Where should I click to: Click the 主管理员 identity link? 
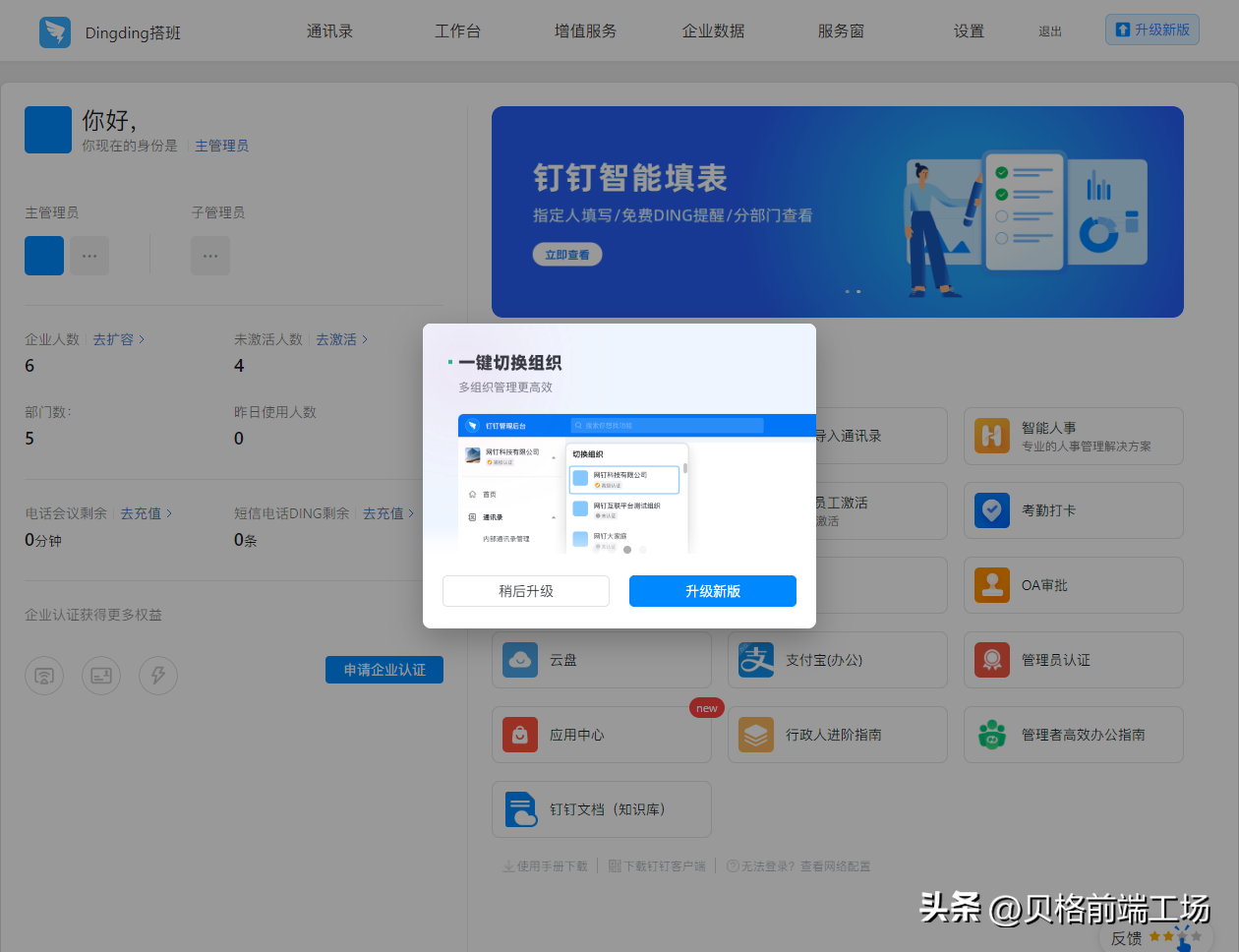221,146
